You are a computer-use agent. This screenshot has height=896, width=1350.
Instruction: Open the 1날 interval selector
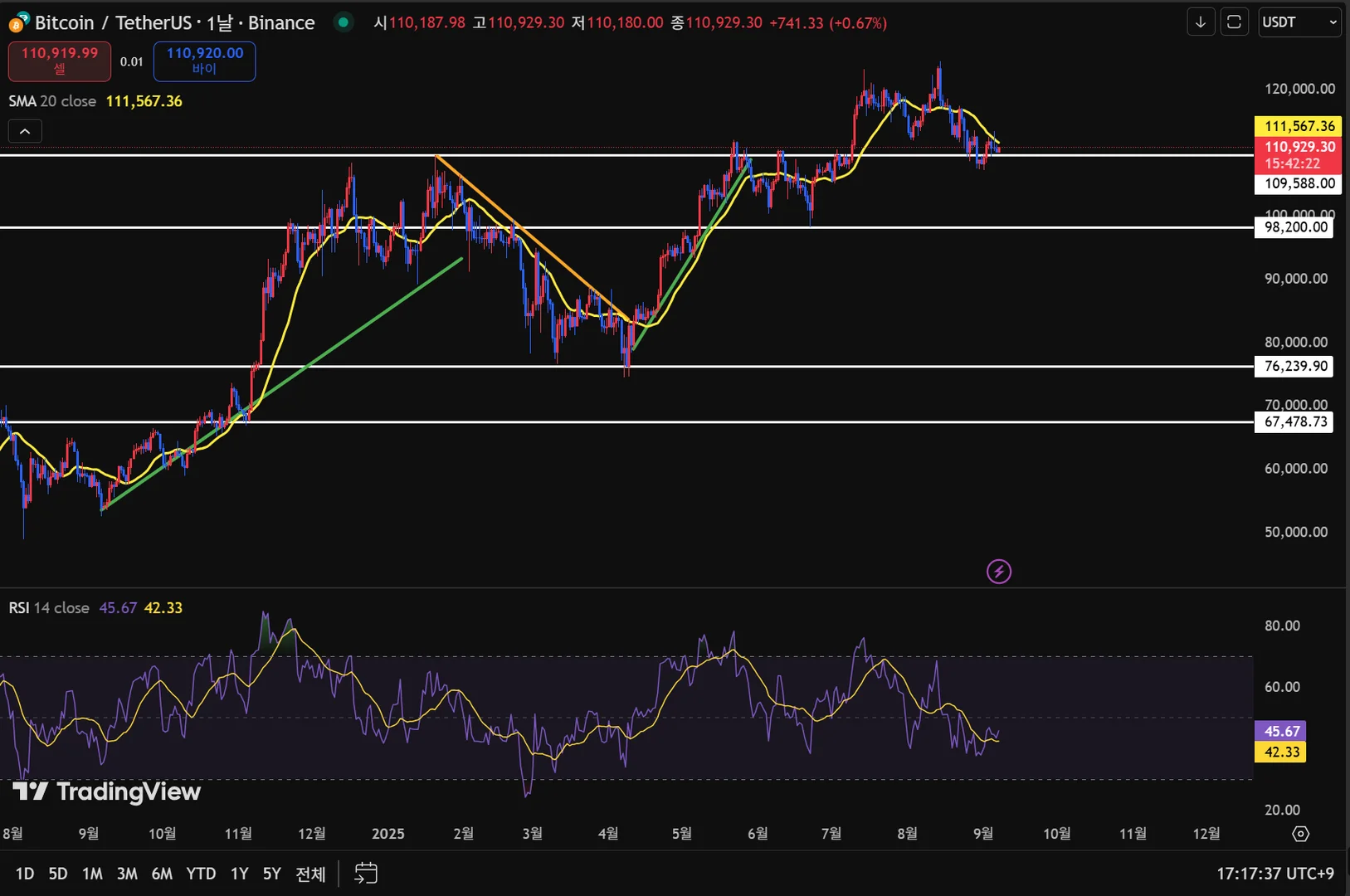[x=220, y=22]
